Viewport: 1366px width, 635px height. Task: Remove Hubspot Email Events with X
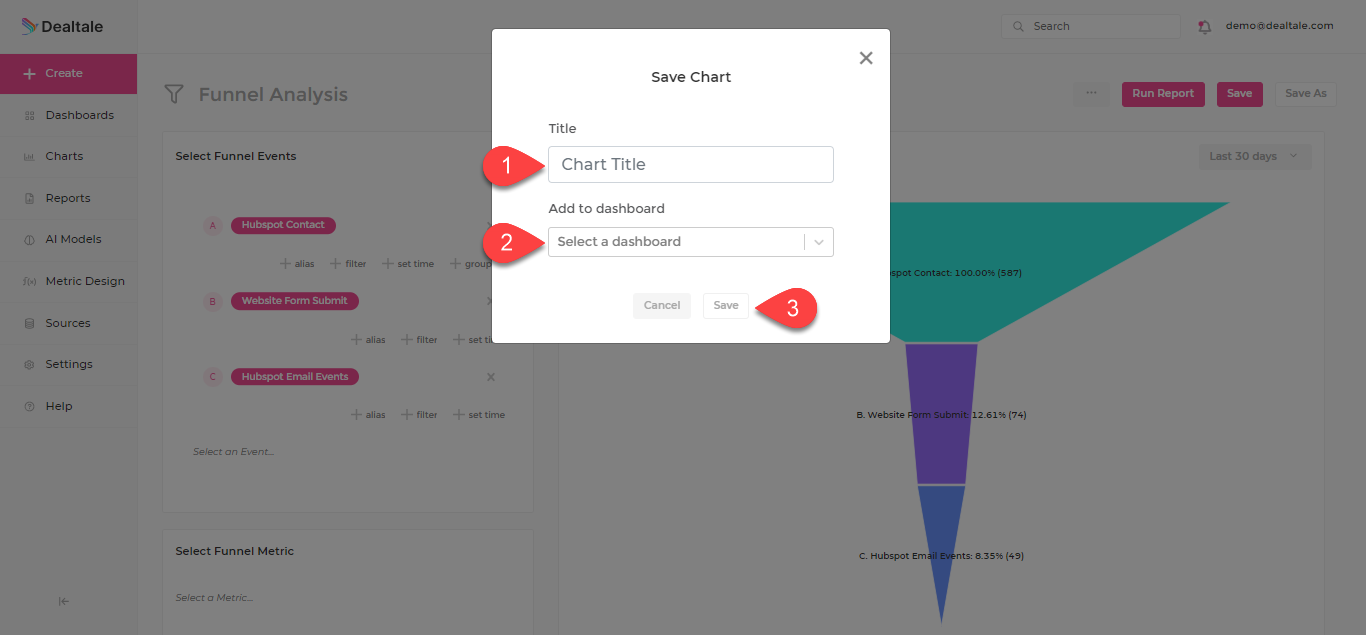pyautogui.click(x=491, y=377)
